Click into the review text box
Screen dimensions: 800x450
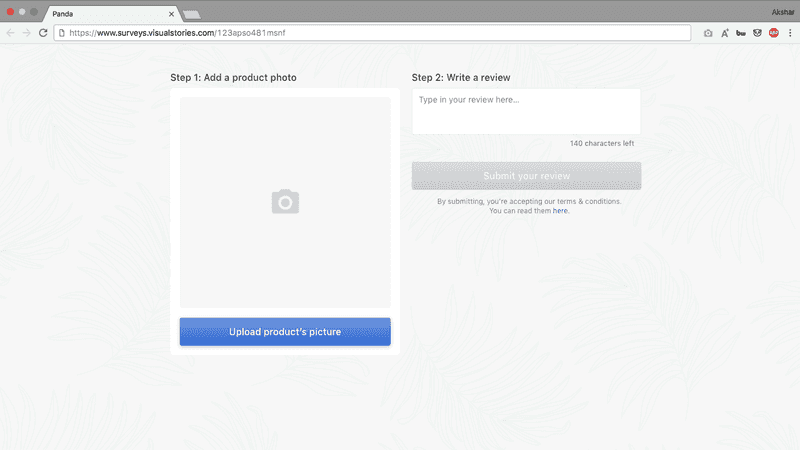coord(526,111)
